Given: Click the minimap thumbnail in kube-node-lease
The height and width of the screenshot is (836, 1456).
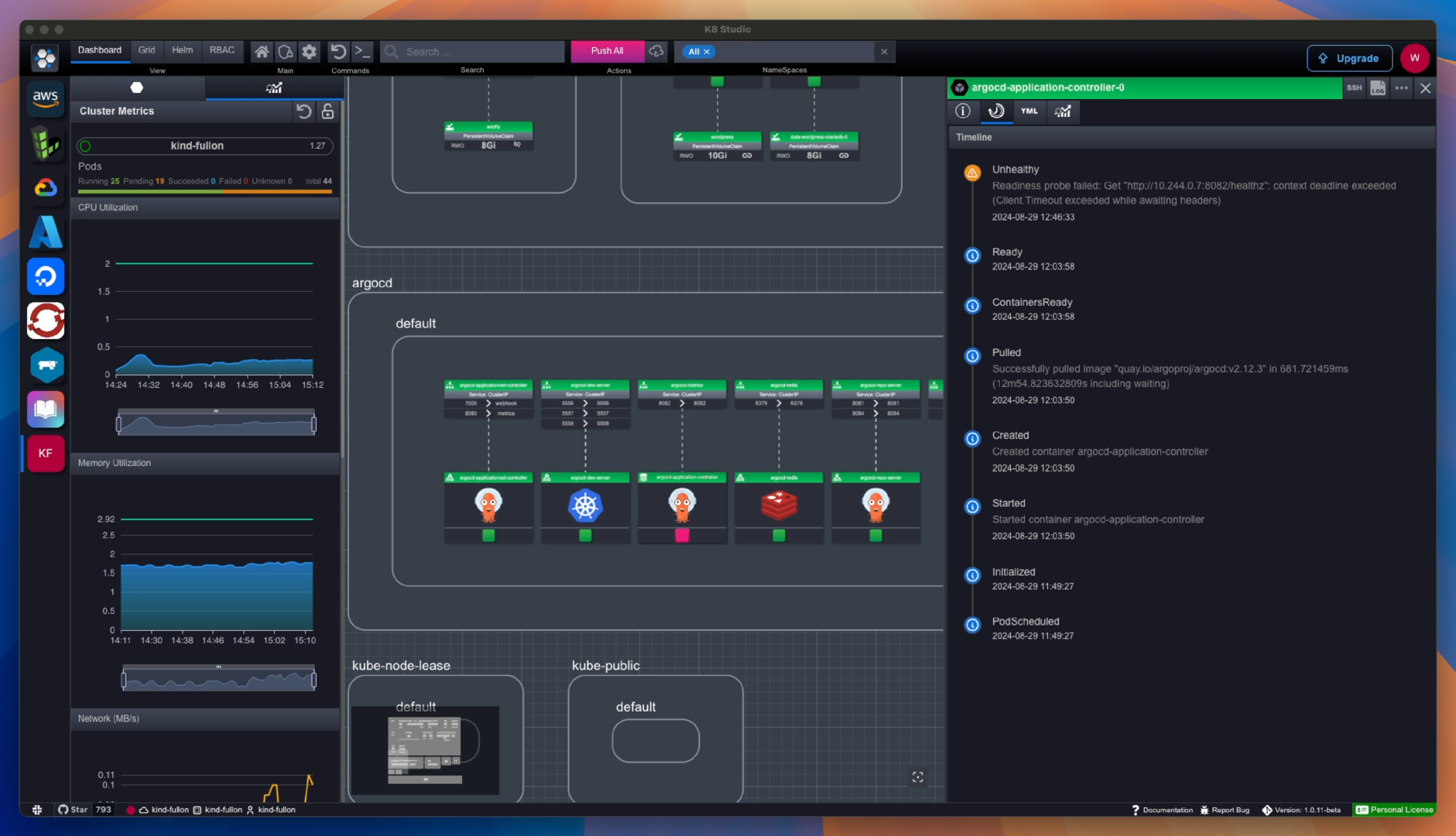Looking at the screenshot, I should point(425,749).
